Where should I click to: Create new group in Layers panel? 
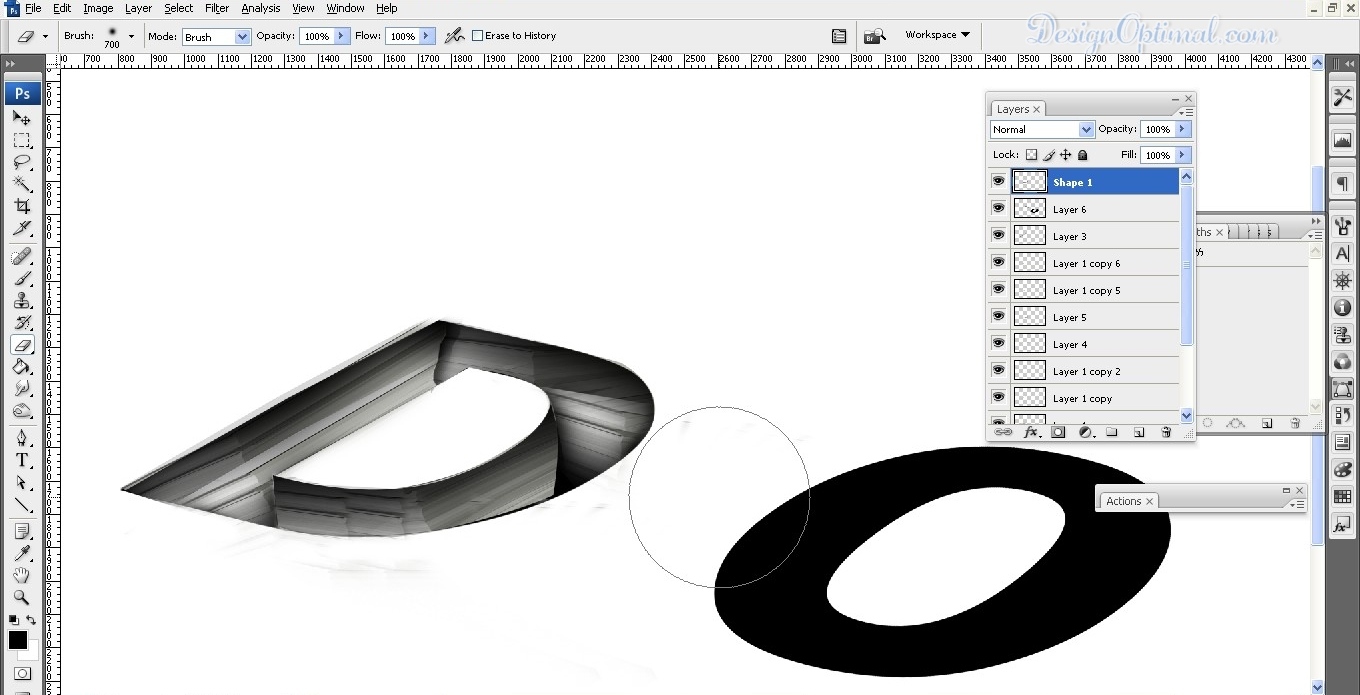(1111, 432)
